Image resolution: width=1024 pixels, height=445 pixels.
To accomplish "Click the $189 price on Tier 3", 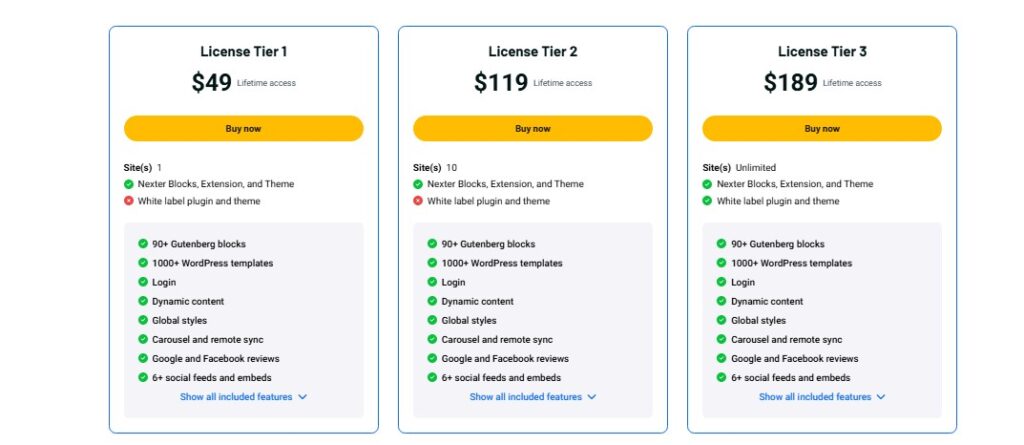I will point(790,83).
